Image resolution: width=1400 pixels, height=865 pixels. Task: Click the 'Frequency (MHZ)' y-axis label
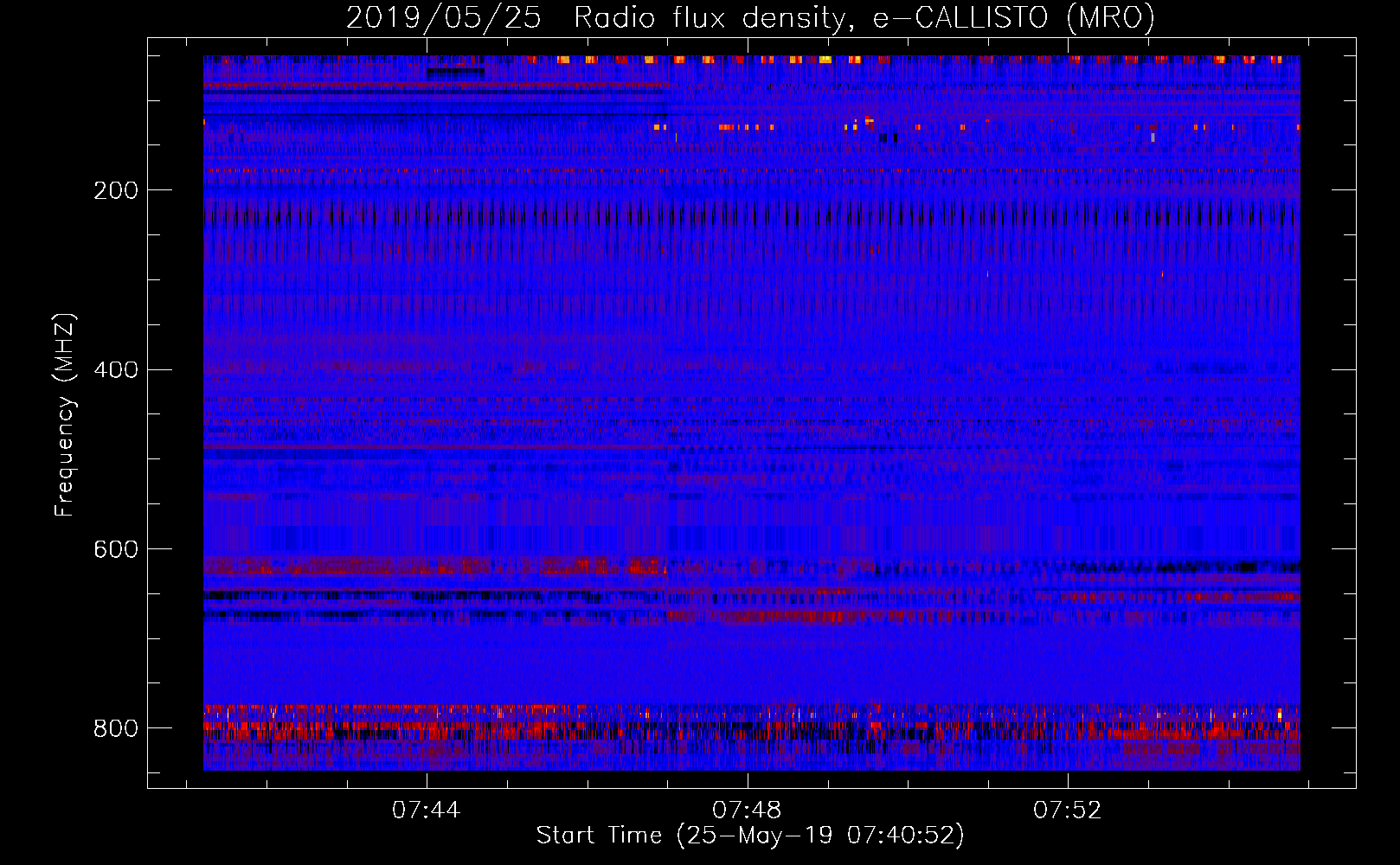[x=65, y=414]
